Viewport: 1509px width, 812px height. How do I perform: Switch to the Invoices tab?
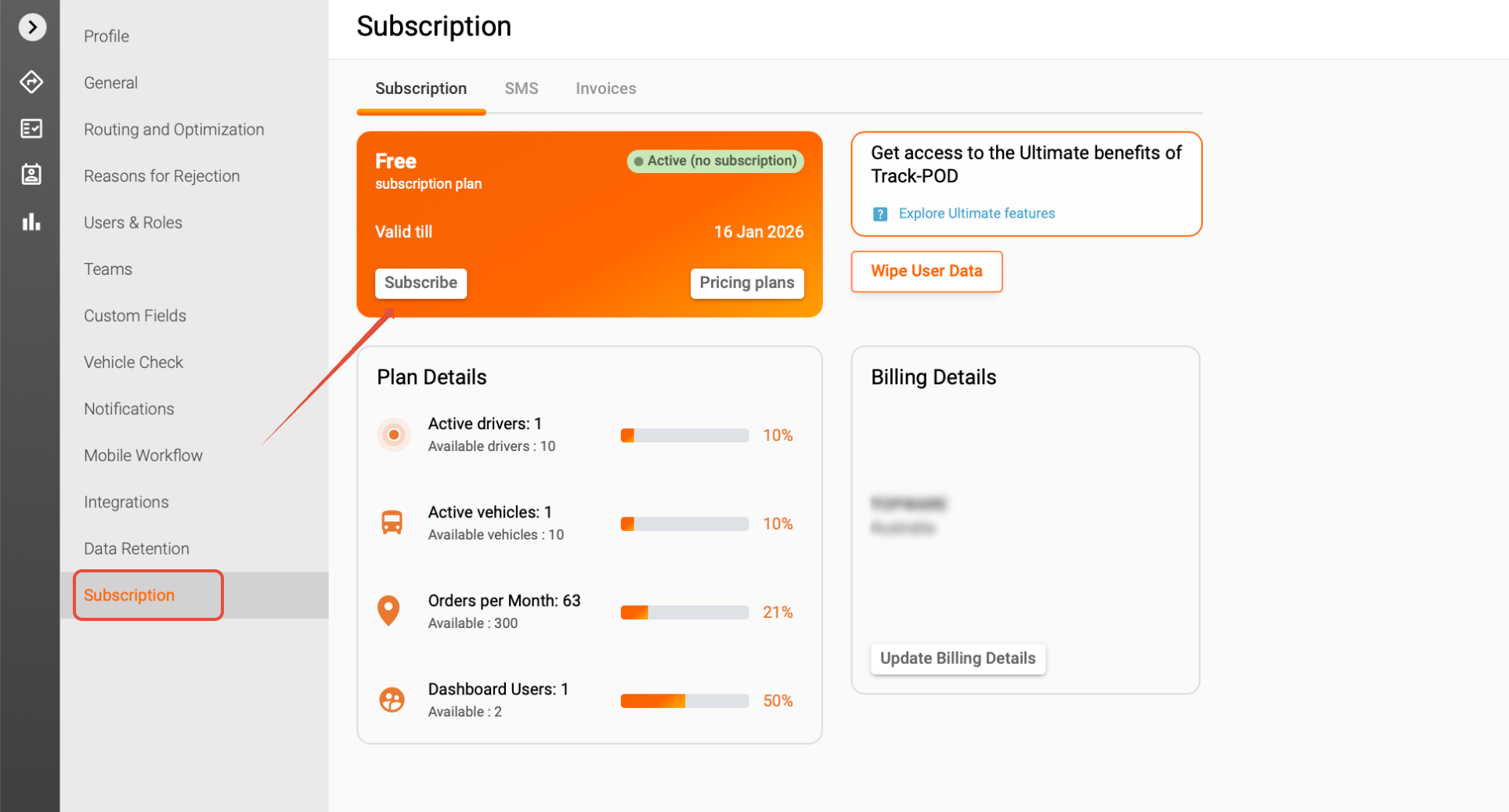click(605, 88)
